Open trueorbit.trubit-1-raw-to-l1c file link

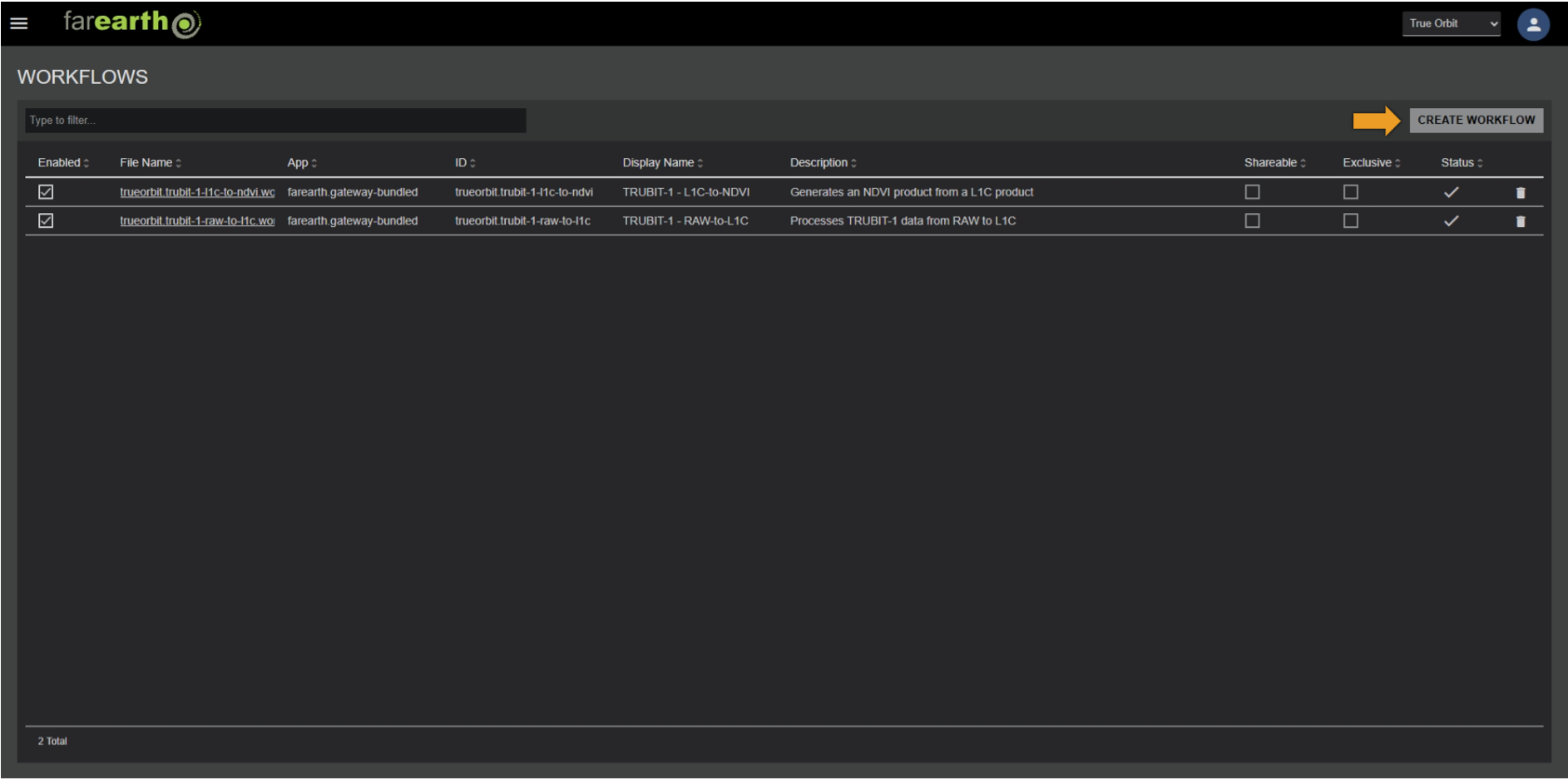(x=197, y=220)
